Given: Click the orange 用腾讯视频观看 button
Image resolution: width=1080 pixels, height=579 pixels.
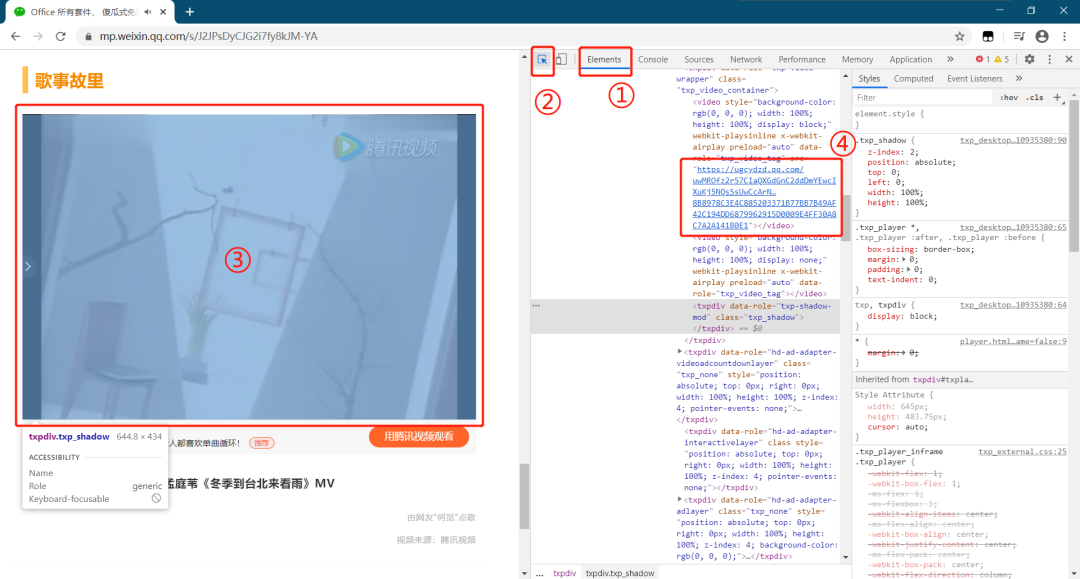Looking at the screenshot, I should [419, 436].
